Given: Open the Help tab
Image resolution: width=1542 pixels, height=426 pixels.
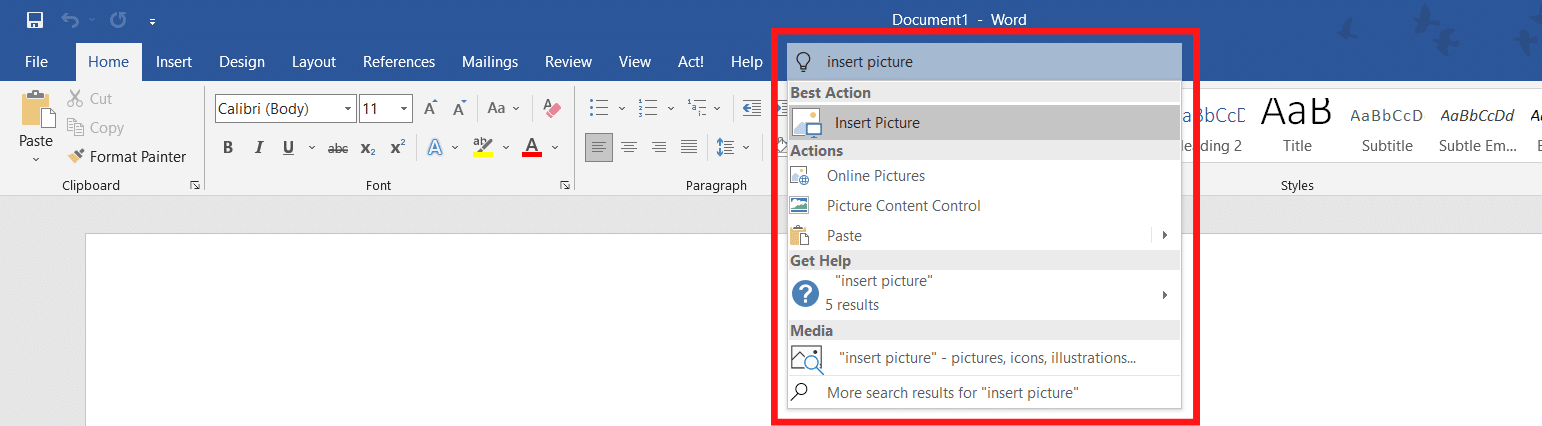Looking at the screenshot, I should tap(747, 62).
